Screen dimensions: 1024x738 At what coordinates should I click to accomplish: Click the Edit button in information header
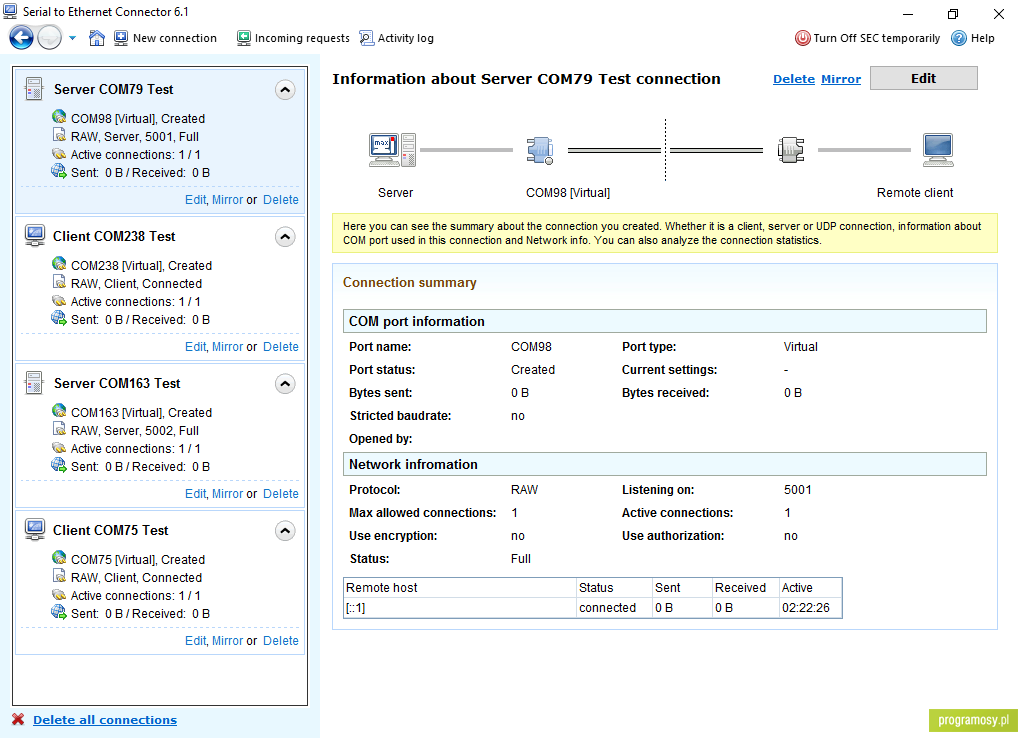point(923,78)
